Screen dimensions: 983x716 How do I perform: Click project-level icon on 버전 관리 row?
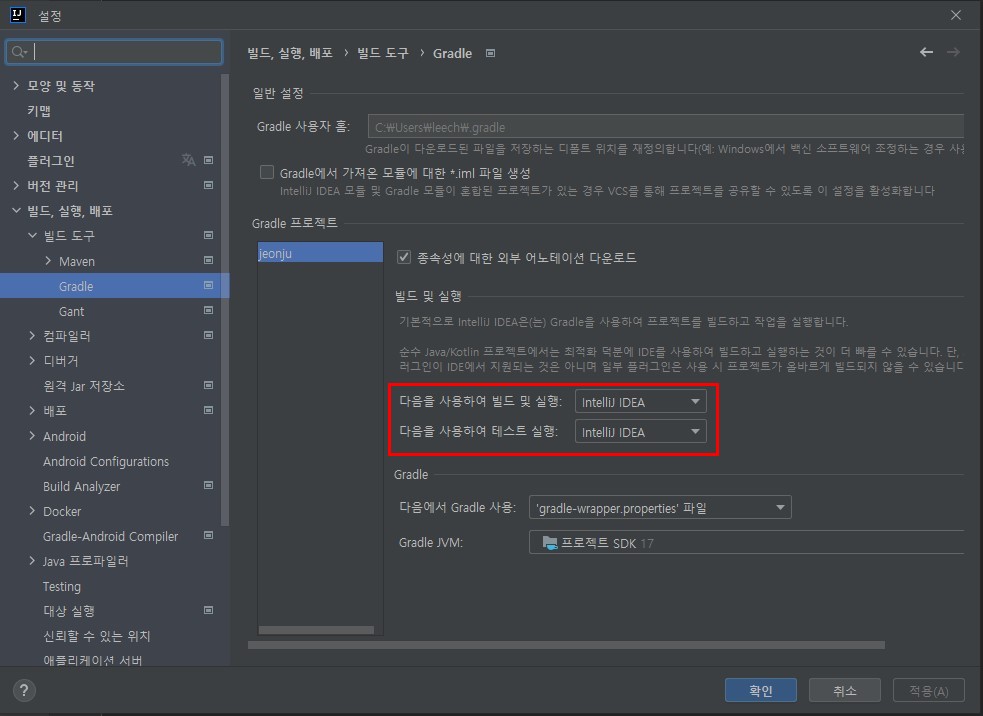(209, 185)
